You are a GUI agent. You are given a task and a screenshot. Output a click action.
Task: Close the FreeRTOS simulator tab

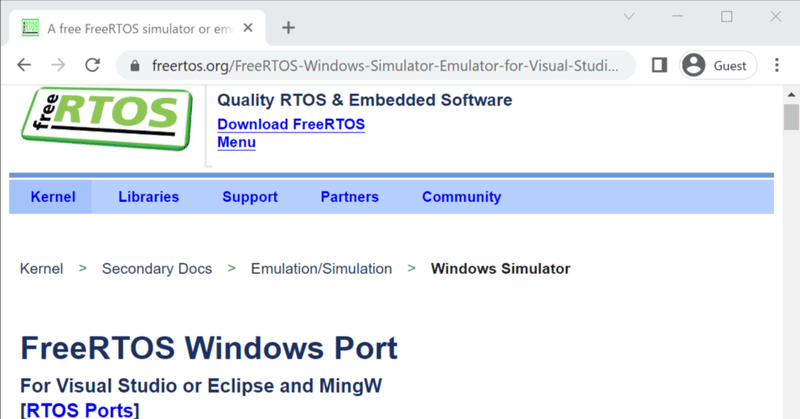point(248,28)
